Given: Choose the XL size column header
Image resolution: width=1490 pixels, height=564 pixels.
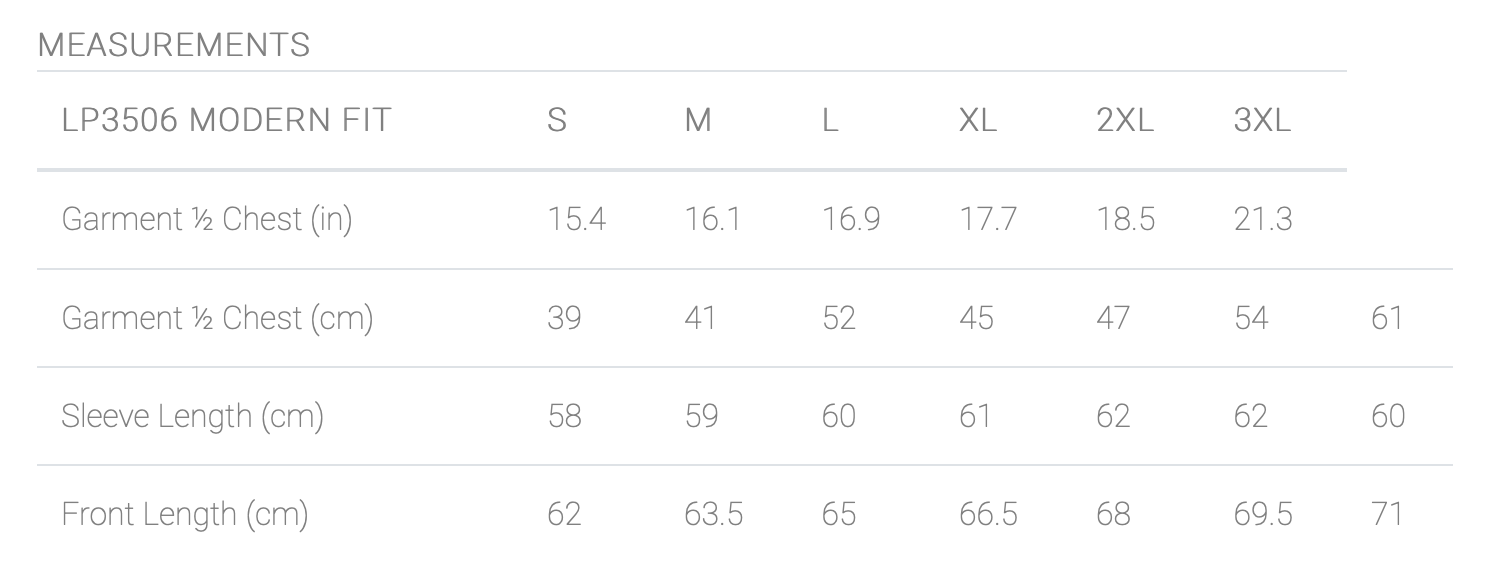Looking at the screenshot, I should pos(977,121).
